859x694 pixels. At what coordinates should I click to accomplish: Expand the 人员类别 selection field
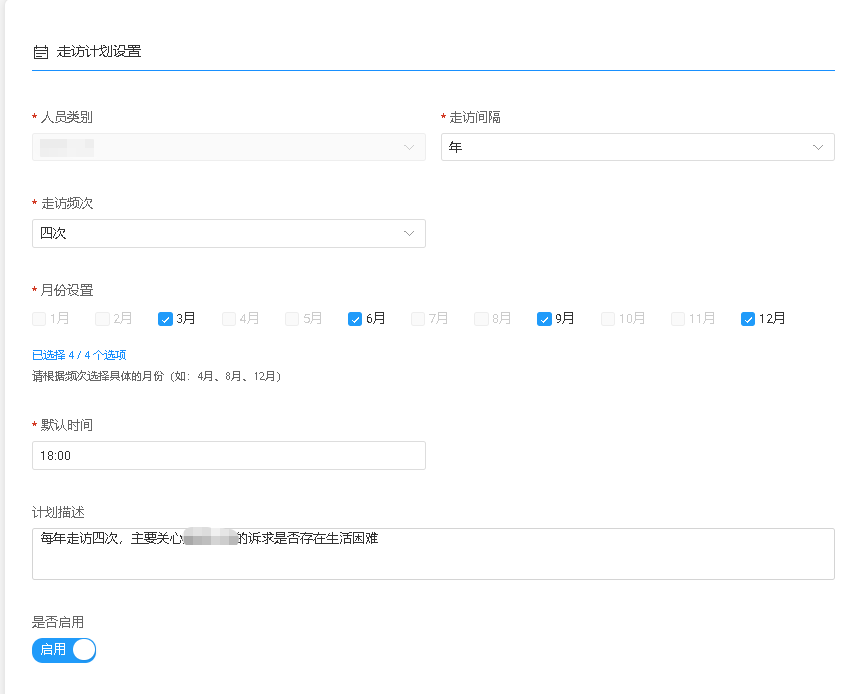pyautogui.click(x=228, y=146)
